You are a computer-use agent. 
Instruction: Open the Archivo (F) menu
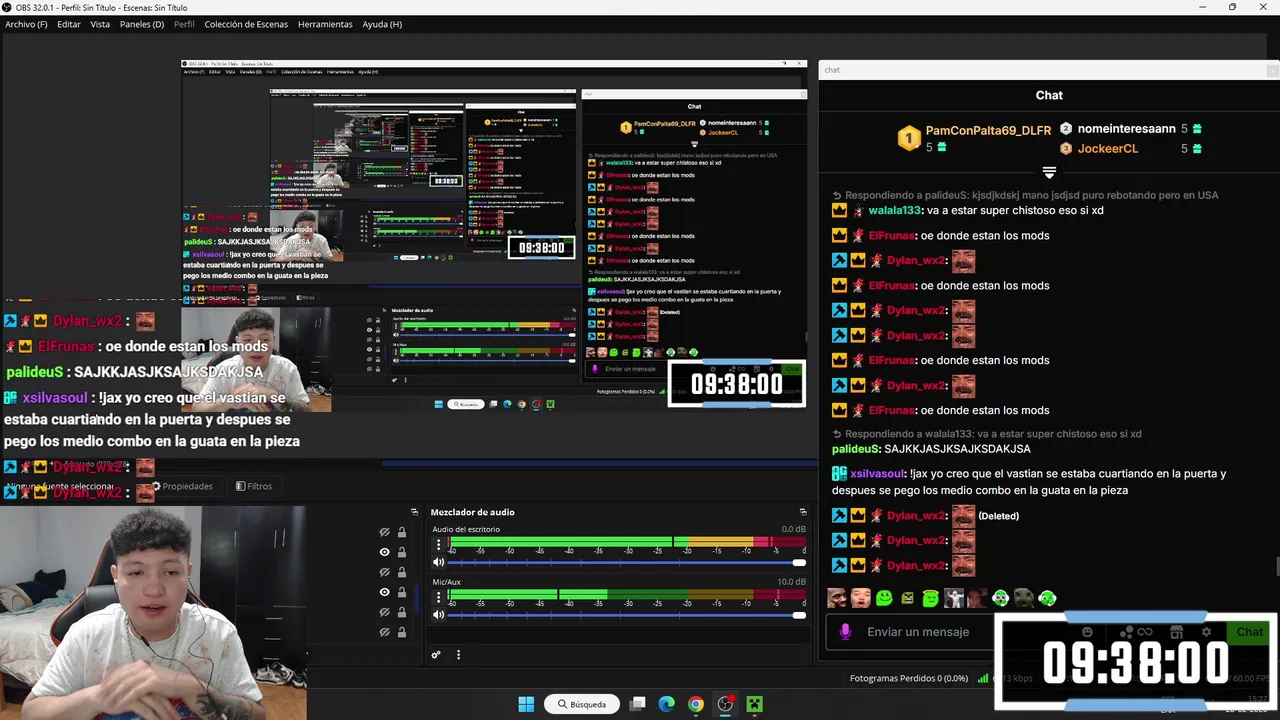coord(26,24)
